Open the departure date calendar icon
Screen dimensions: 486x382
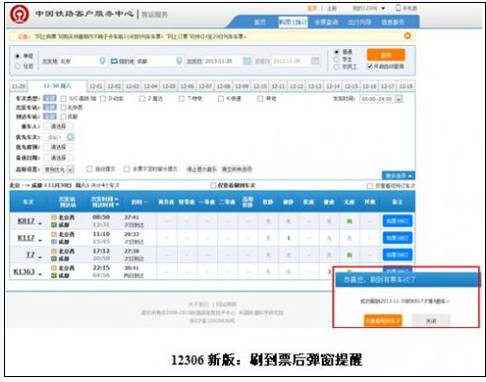247,61
